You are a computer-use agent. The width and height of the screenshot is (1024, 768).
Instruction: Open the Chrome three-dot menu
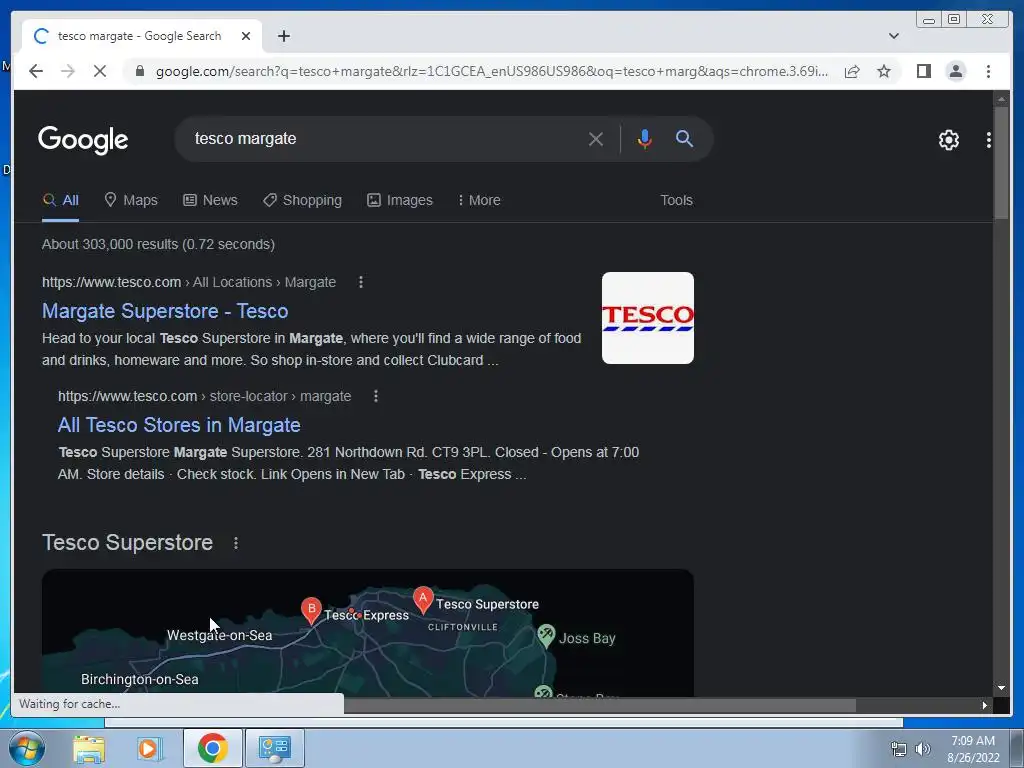[x=988, y=71]
